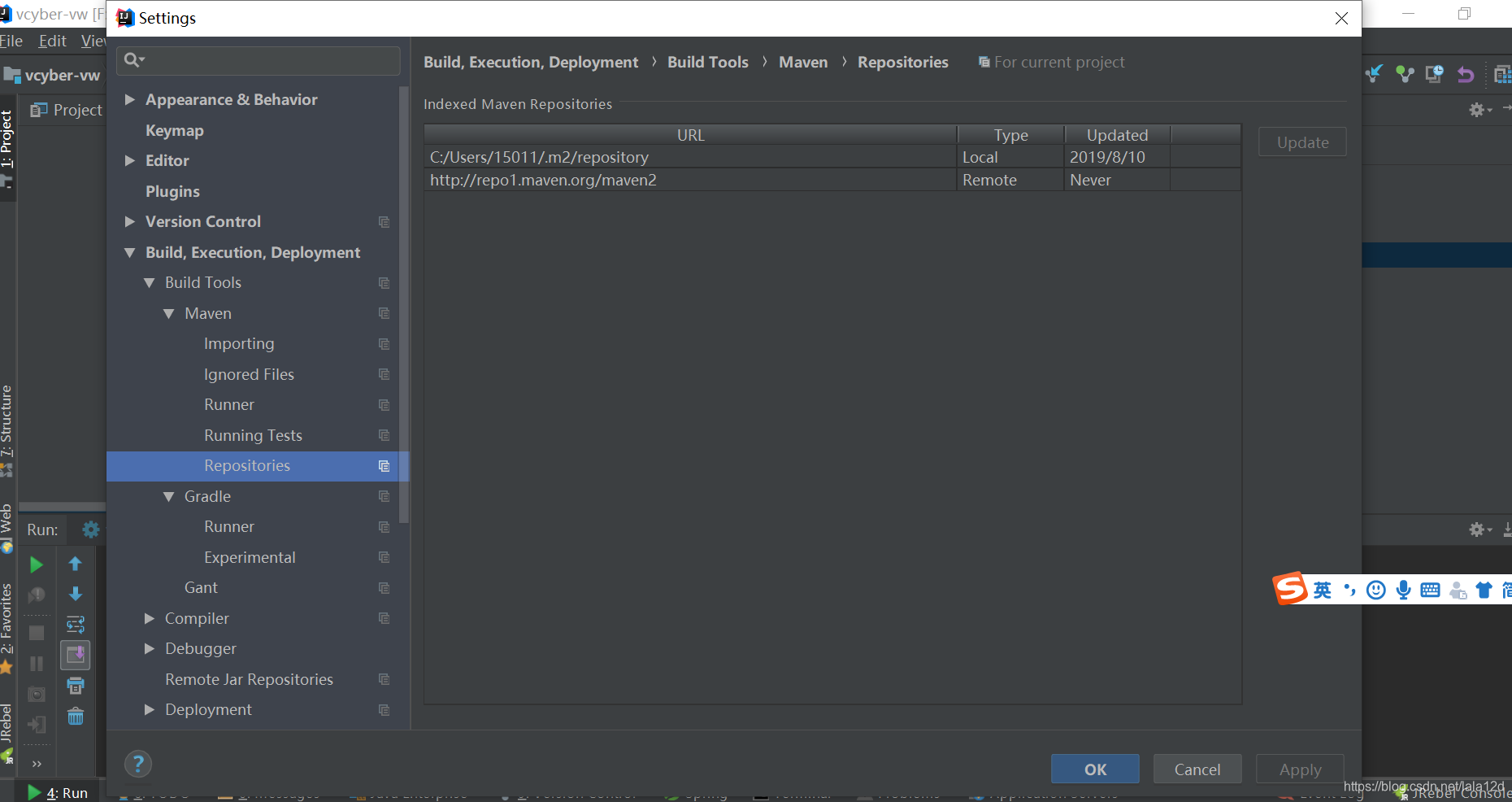
Task: Click the exit icon in Run panel
Action: tap(37, 725)
